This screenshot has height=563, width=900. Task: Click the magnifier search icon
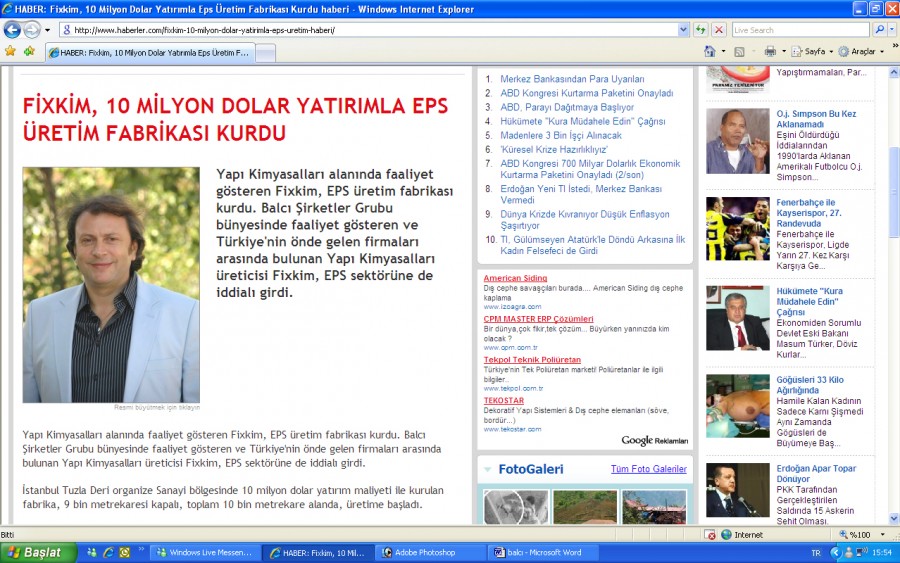point(879,30)
